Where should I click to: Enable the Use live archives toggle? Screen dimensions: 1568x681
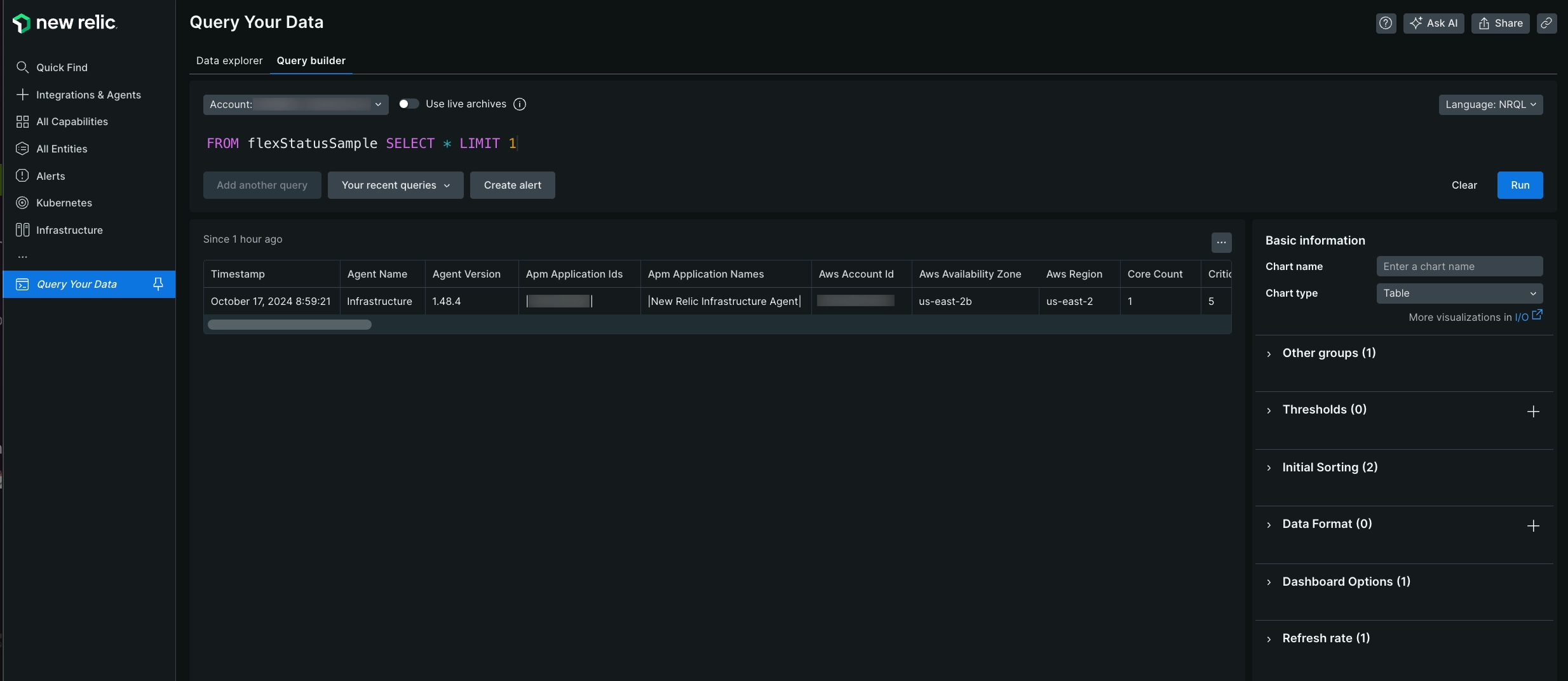pos(409,104)
